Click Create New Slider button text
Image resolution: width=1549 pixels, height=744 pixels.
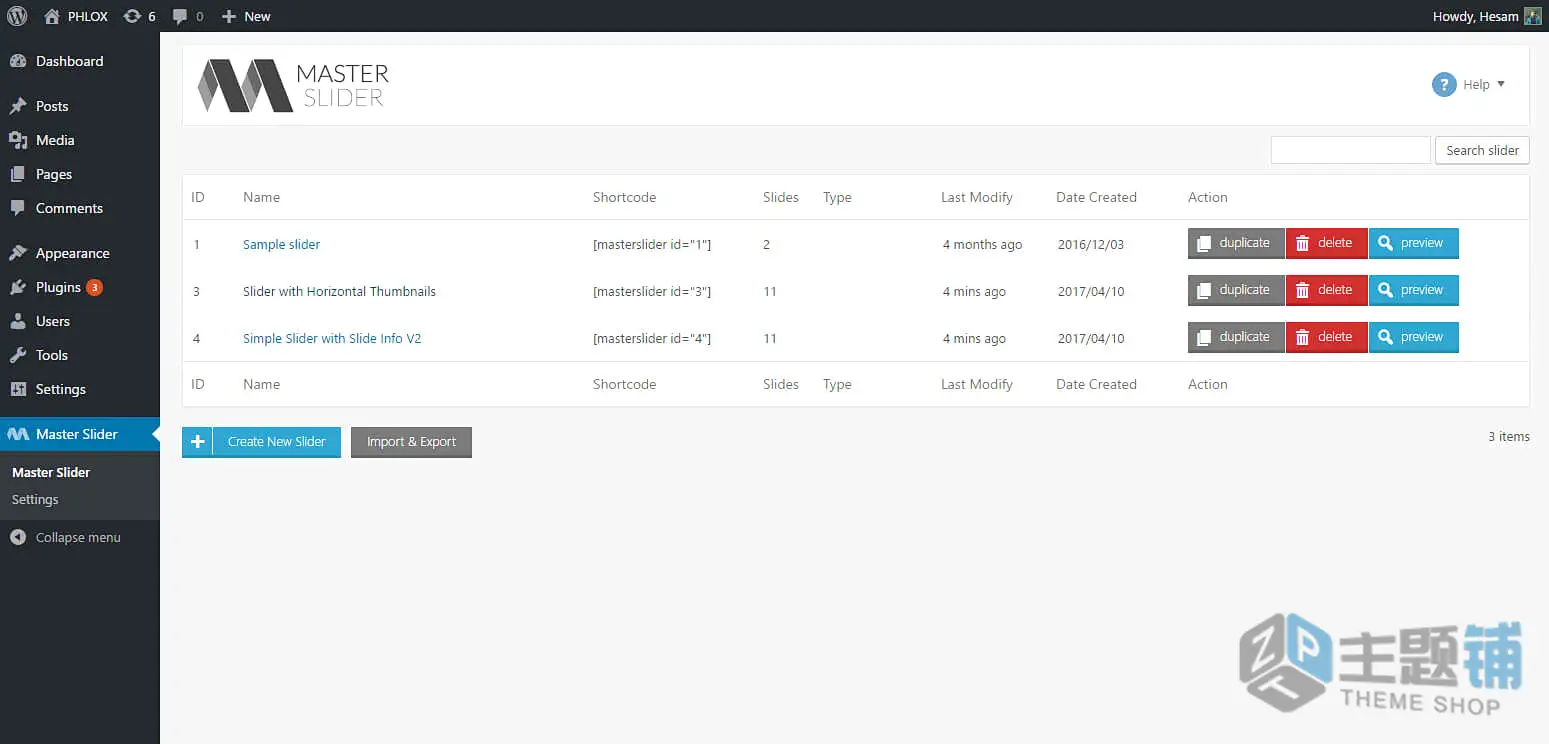tap(277, 441)
